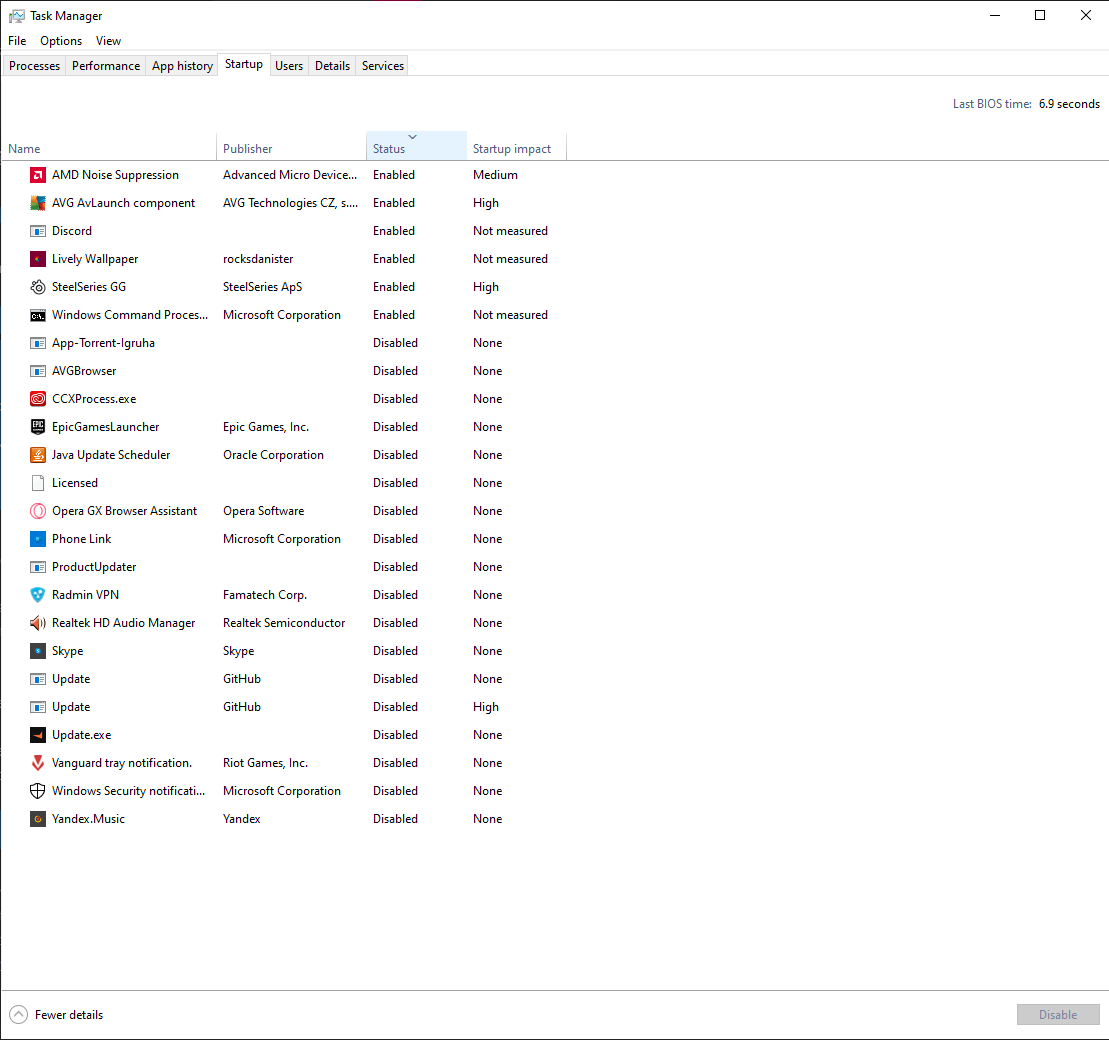The width and height of the screenshot is (1109, 1040).
Task: Select the Discord name text
Action: (x=71, y=231)
